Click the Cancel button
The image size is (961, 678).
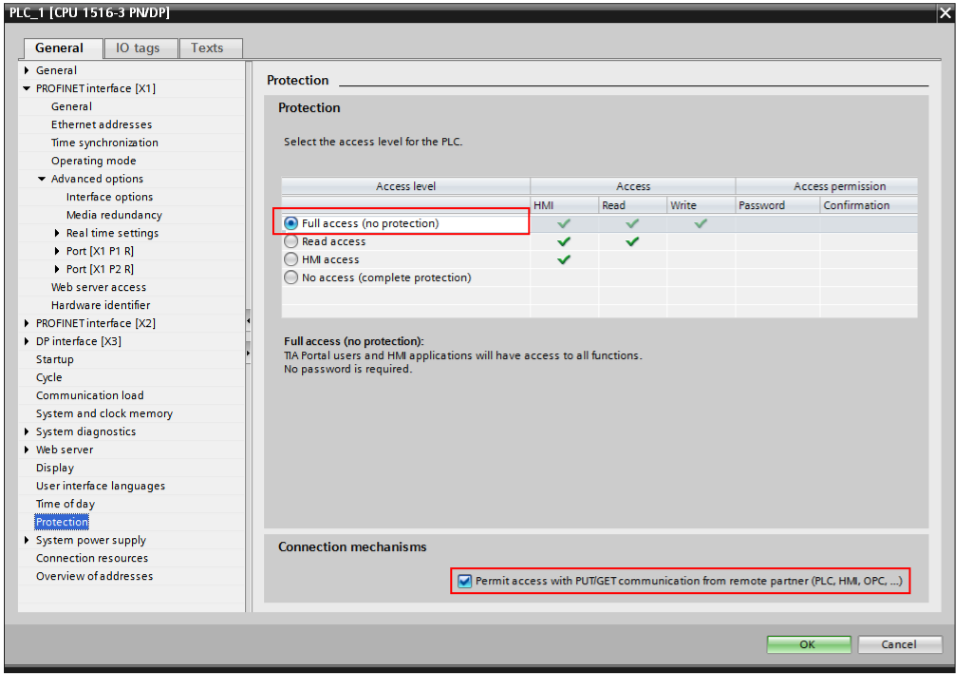click(899, 644)
